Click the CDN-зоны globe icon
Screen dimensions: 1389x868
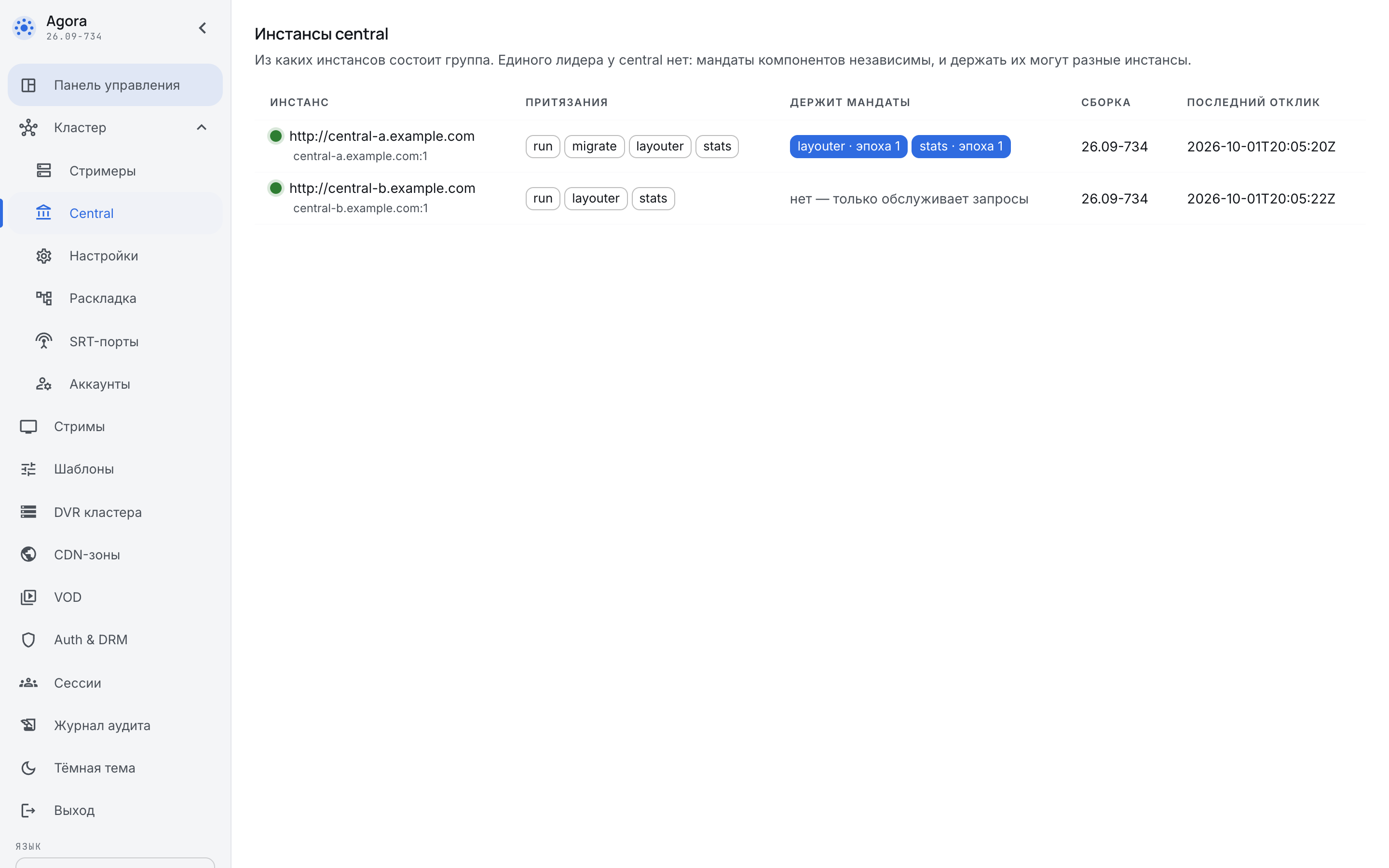tap(28, 554)
